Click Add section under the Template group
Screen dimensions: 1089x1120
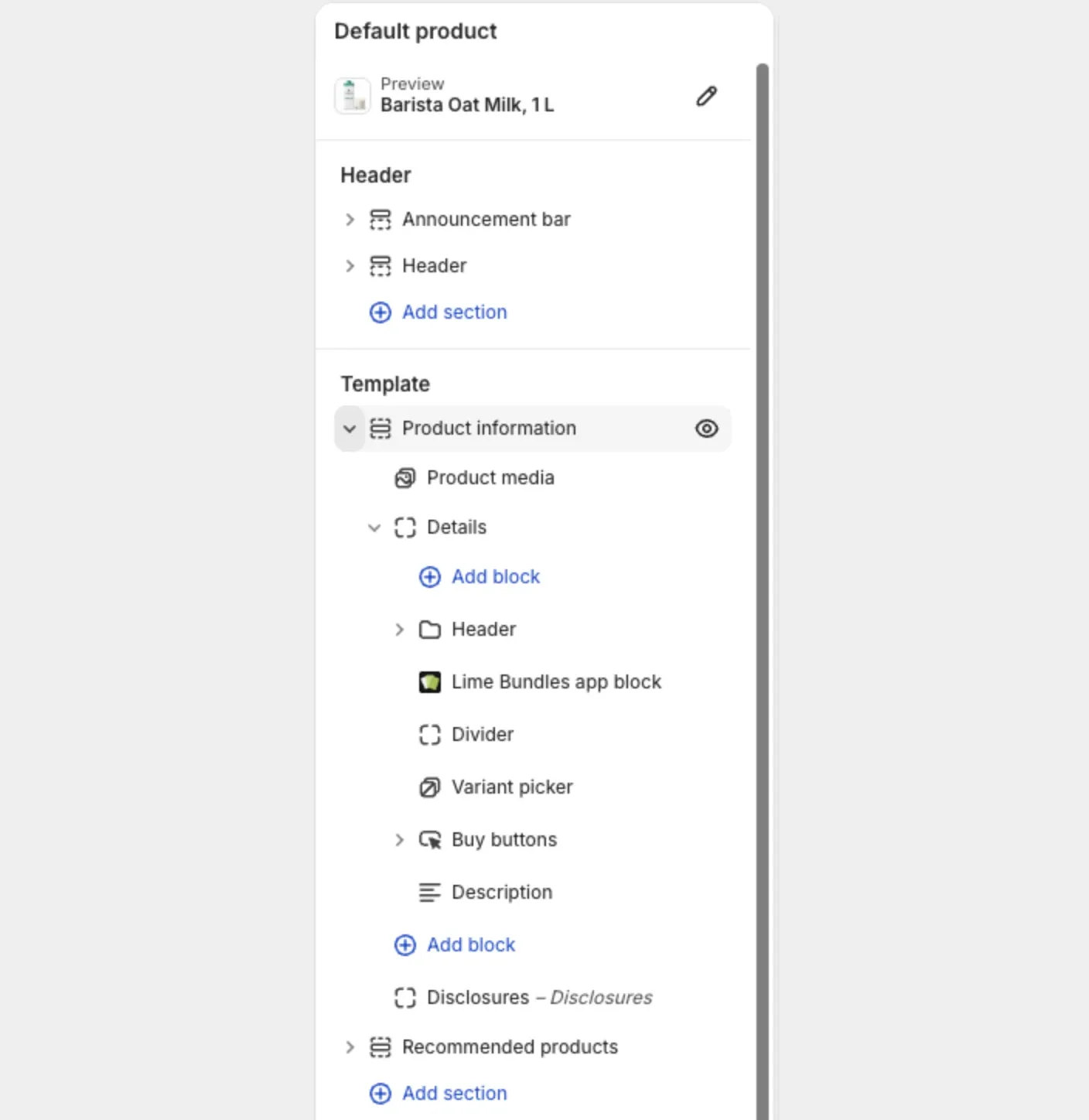[x=454, y=1094]
